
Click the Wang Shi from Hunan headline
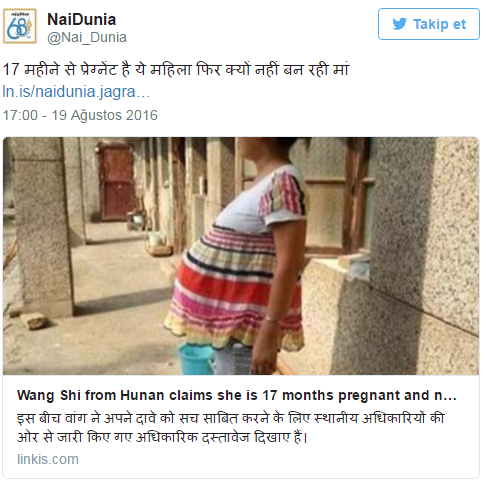tap(237, 395)
